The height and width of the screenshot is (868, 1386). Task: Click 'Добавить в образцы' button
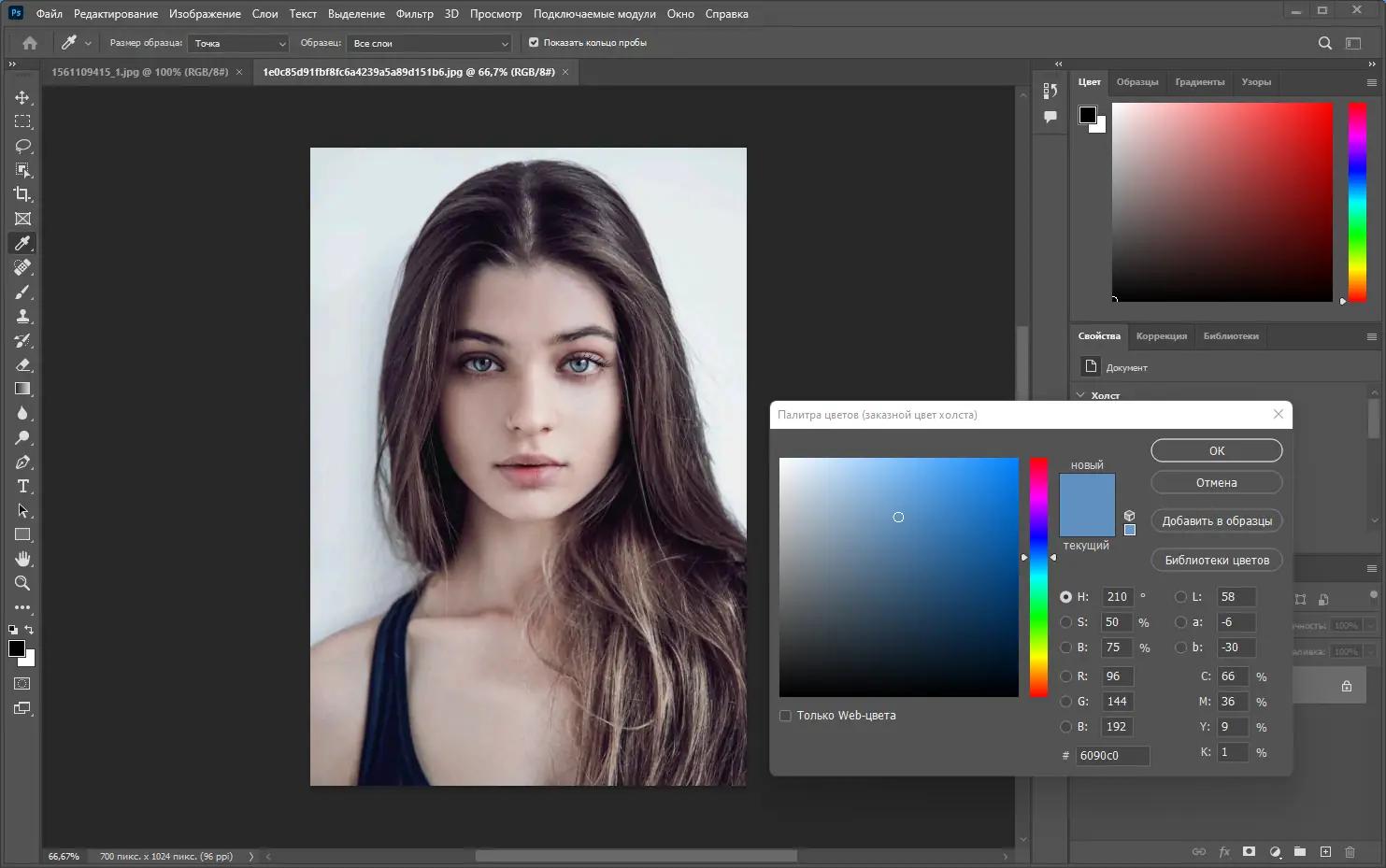tap(1216, 521)
